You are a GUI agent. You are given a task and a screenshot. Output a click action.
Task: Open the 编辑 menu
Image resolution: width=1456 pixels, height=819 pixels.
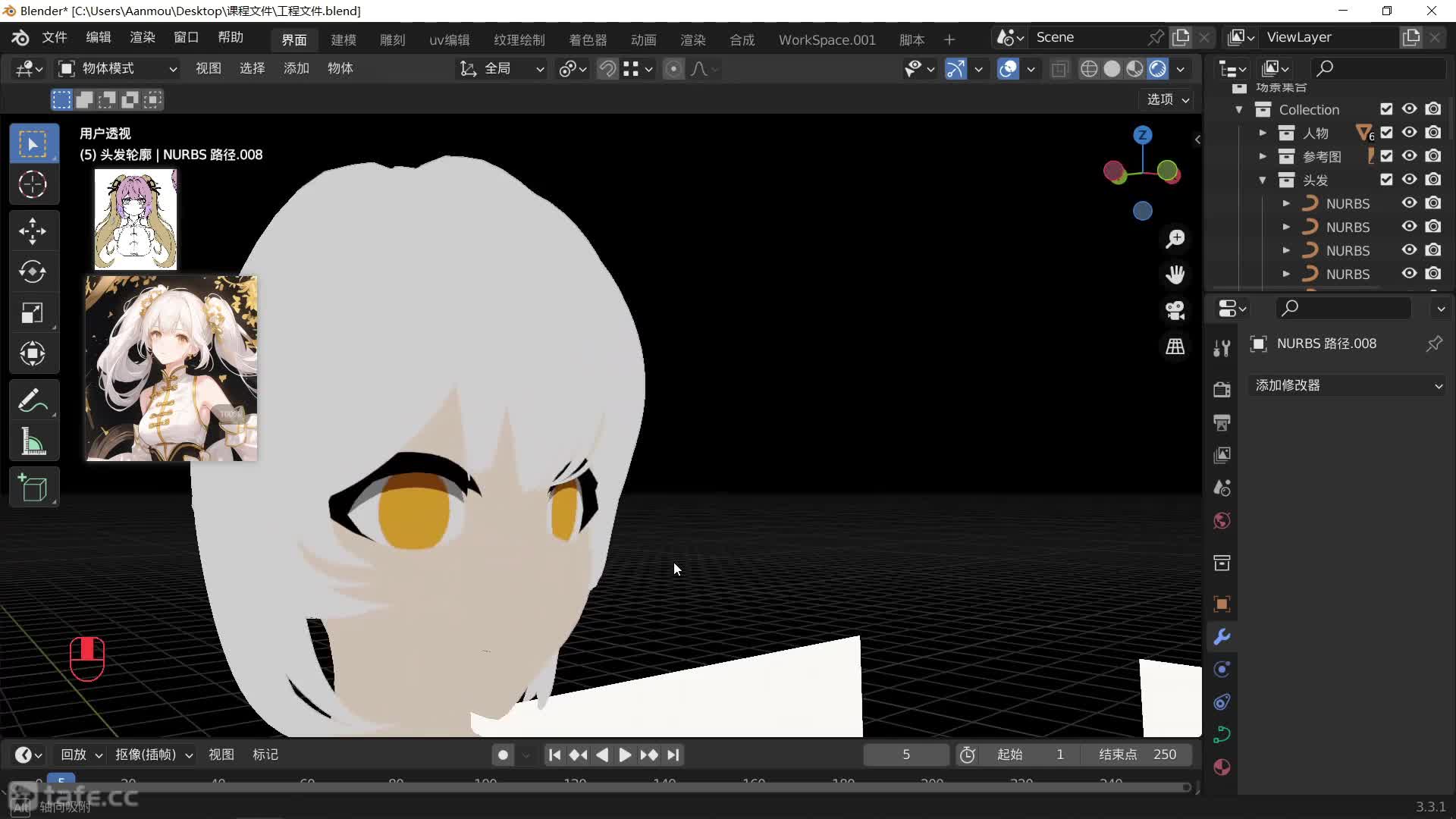click(99, 38)
